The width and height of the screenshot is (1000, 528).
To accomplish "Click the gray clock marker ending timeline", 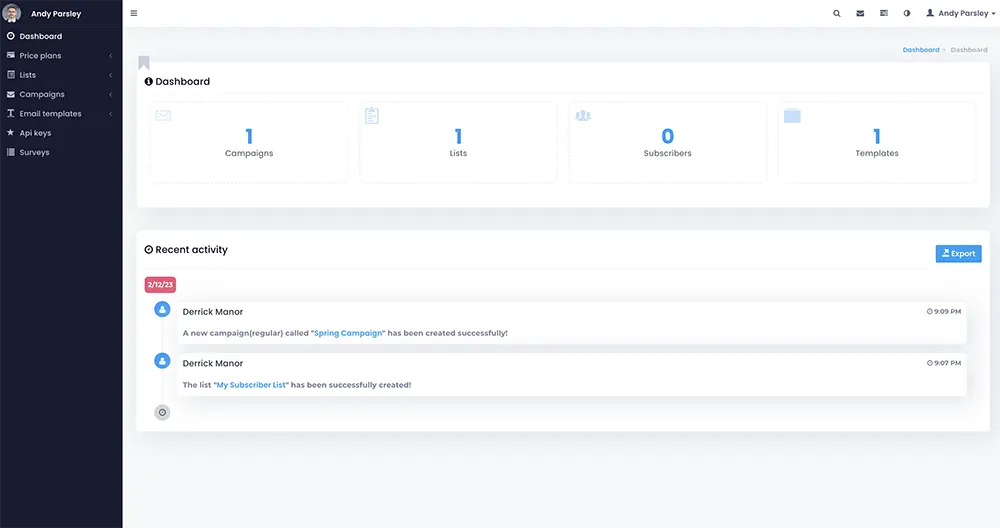I will (x=163, y=413).
